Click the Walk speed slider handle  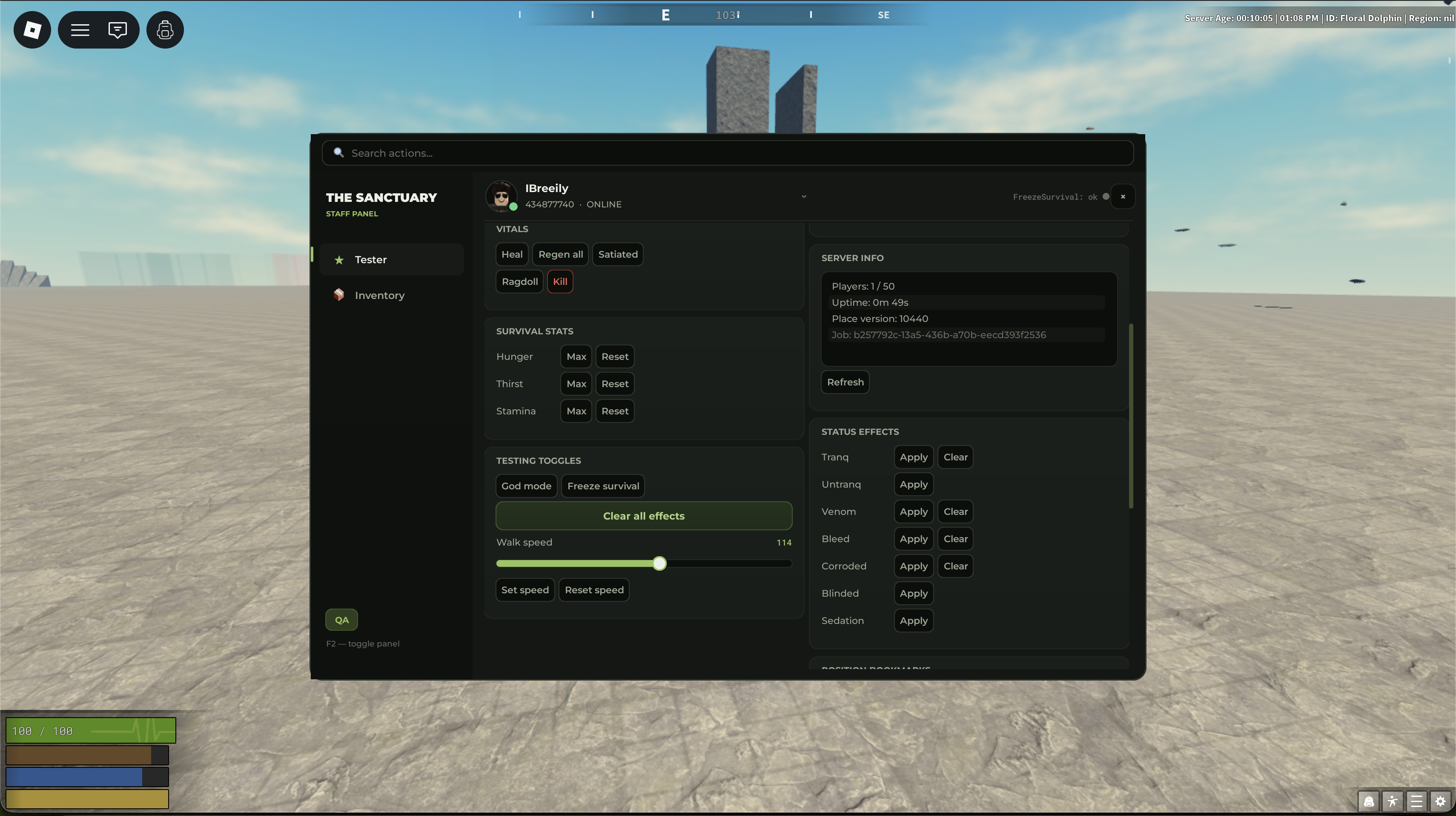click(x=659, y=563)
